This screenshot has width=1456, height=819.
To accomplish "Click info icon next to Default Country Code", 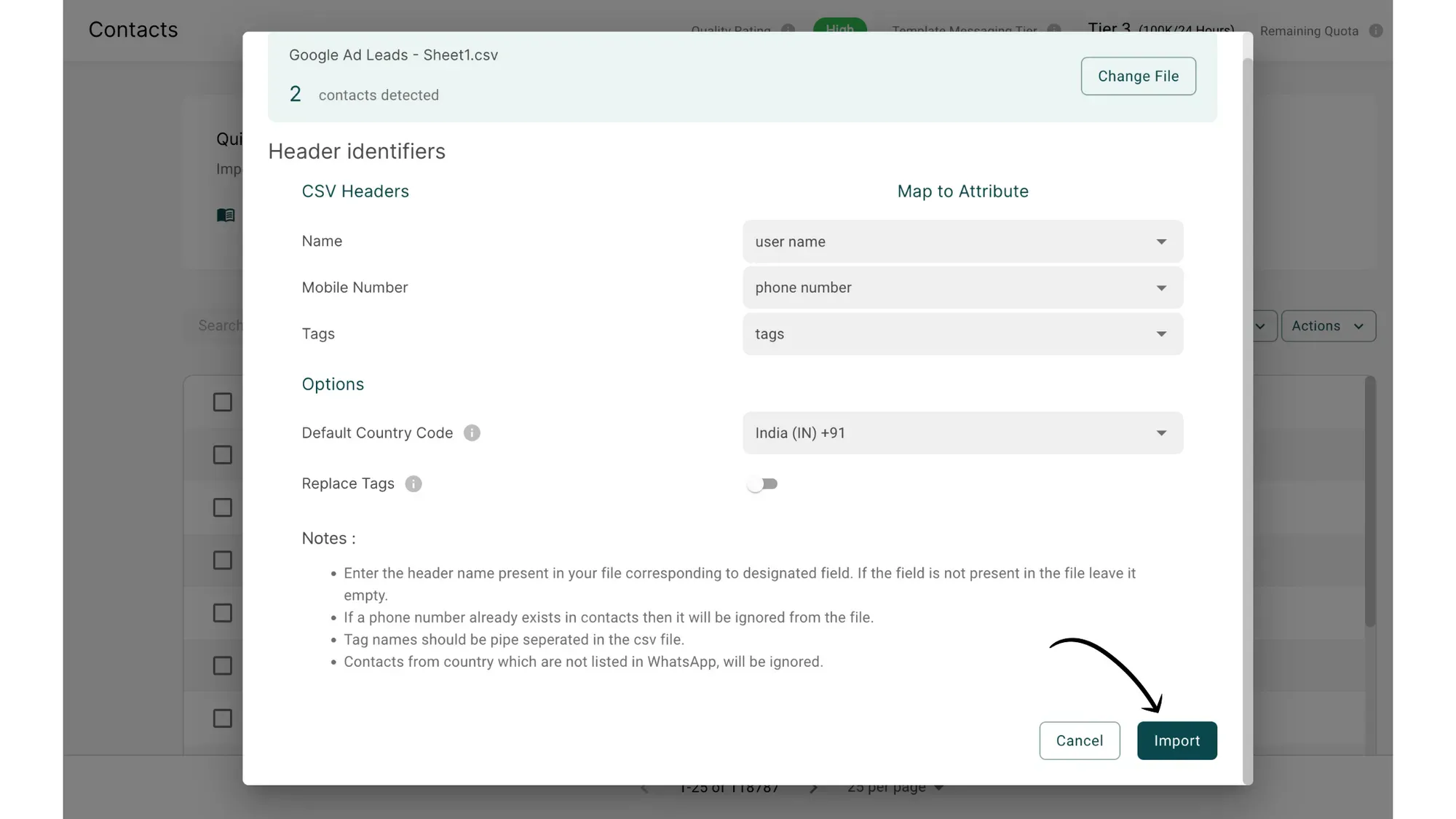I will tap(472, 433).
